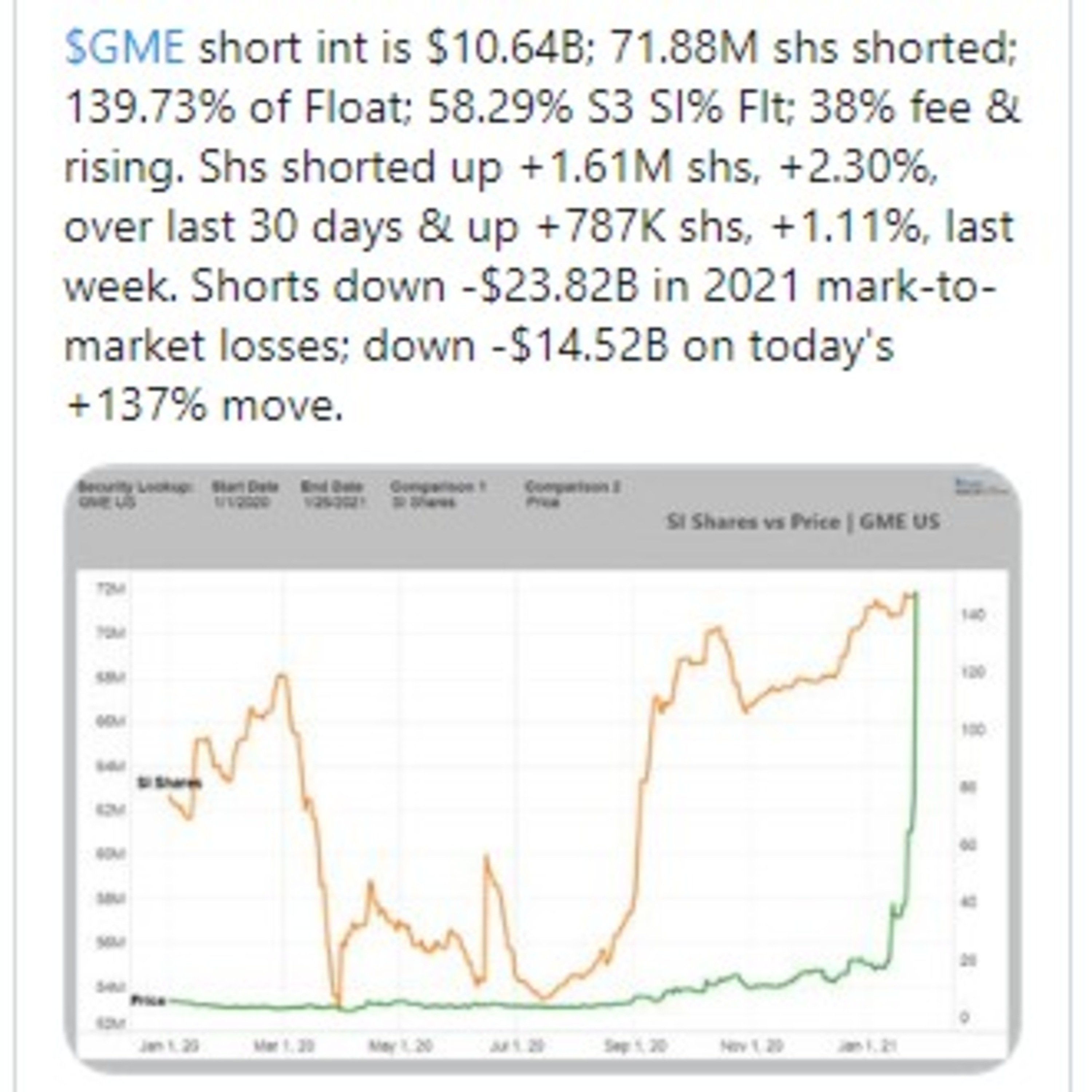Click the tweet text about short interest
The width and height of the screenshot is (1092, 1092).
click(x=543, y=226)
